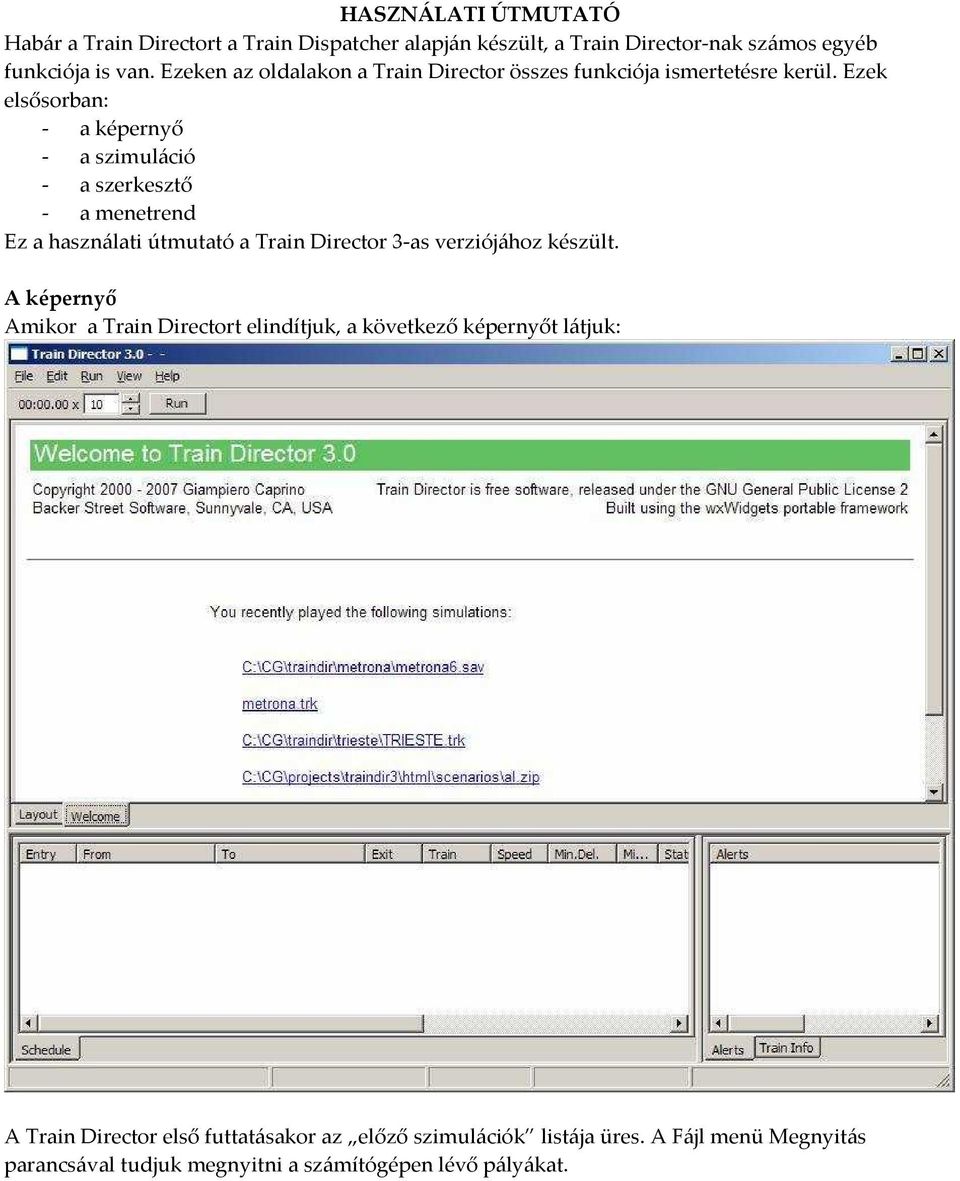Viewport: 960px width, 1181px height.
Task: Click the Mi... column header
Action: (637, 854)
